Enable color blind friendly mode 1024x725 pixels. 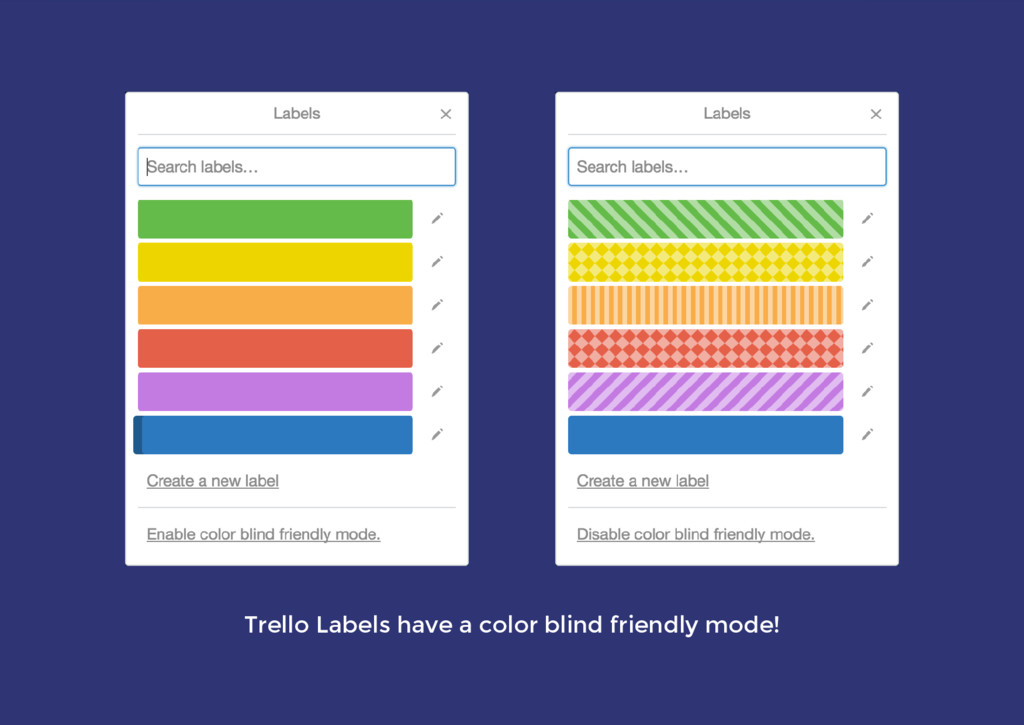263,534
